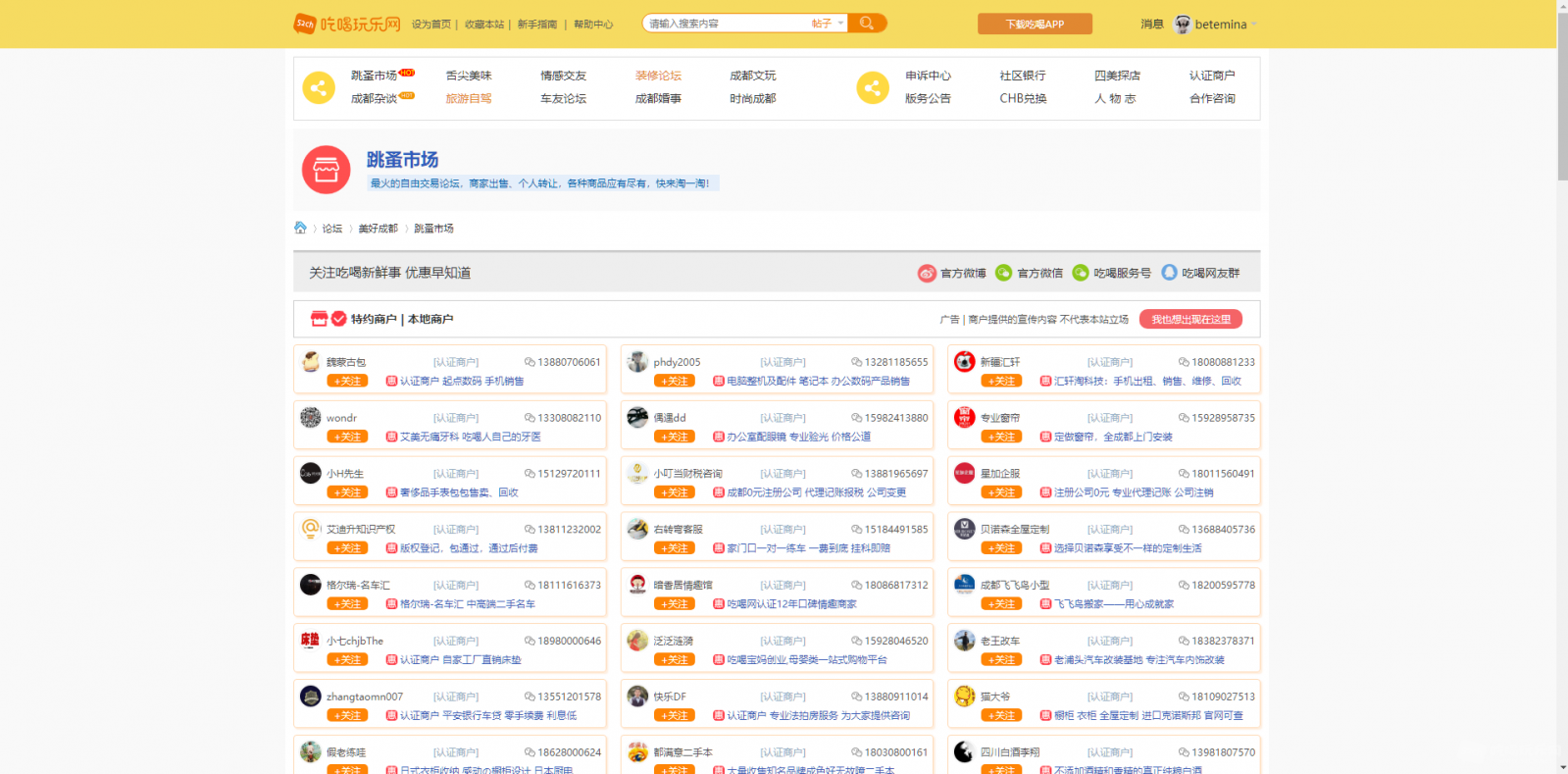Click the 小七chjbThe 床垫 avatar
1568x774 pixels.
pos(311,640)
